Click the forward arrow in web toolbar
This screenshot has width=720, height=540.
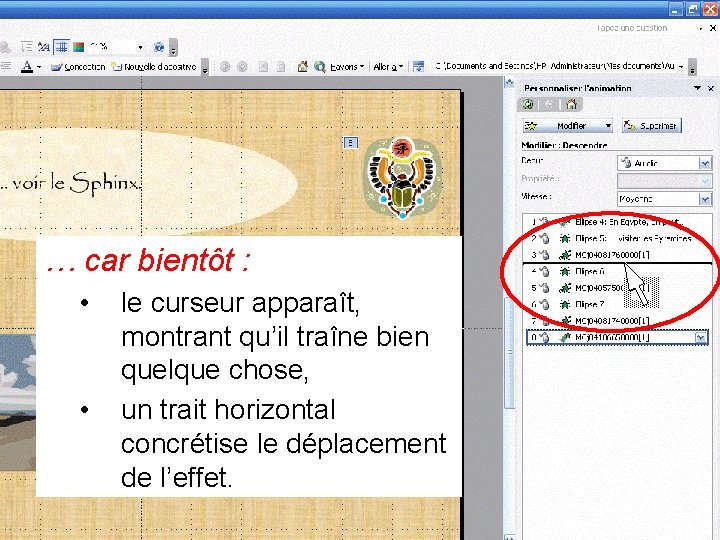click(x=242, y=67)
